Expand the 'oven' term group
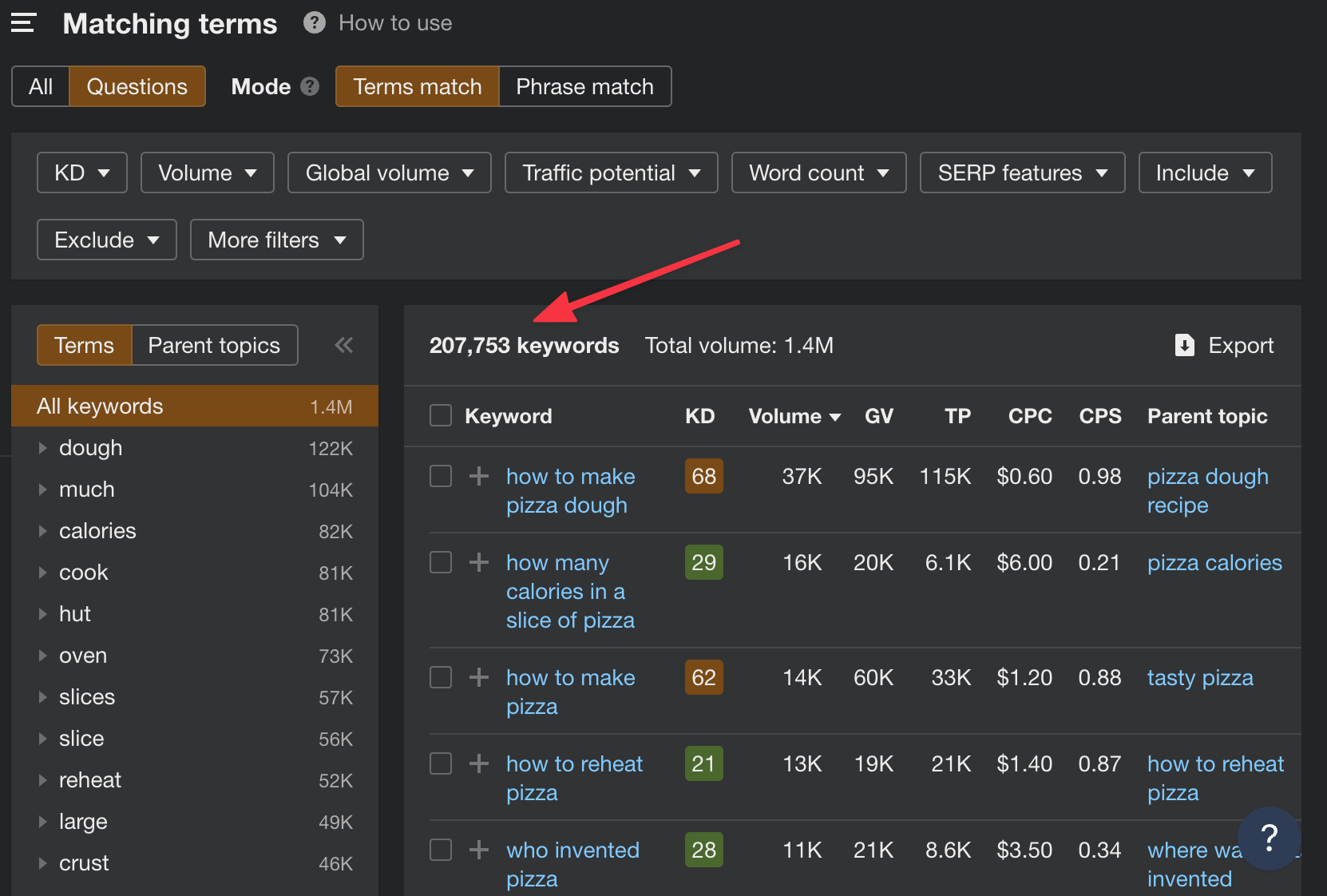 point(43,656)
